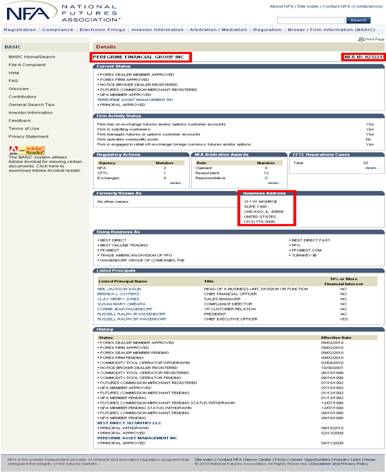Viewport: 386px width, 472px height.
Task: Click FUTURES COMMISSION MERCHANT REGISTERED in Current Status
Action: [x=147, y=90]
